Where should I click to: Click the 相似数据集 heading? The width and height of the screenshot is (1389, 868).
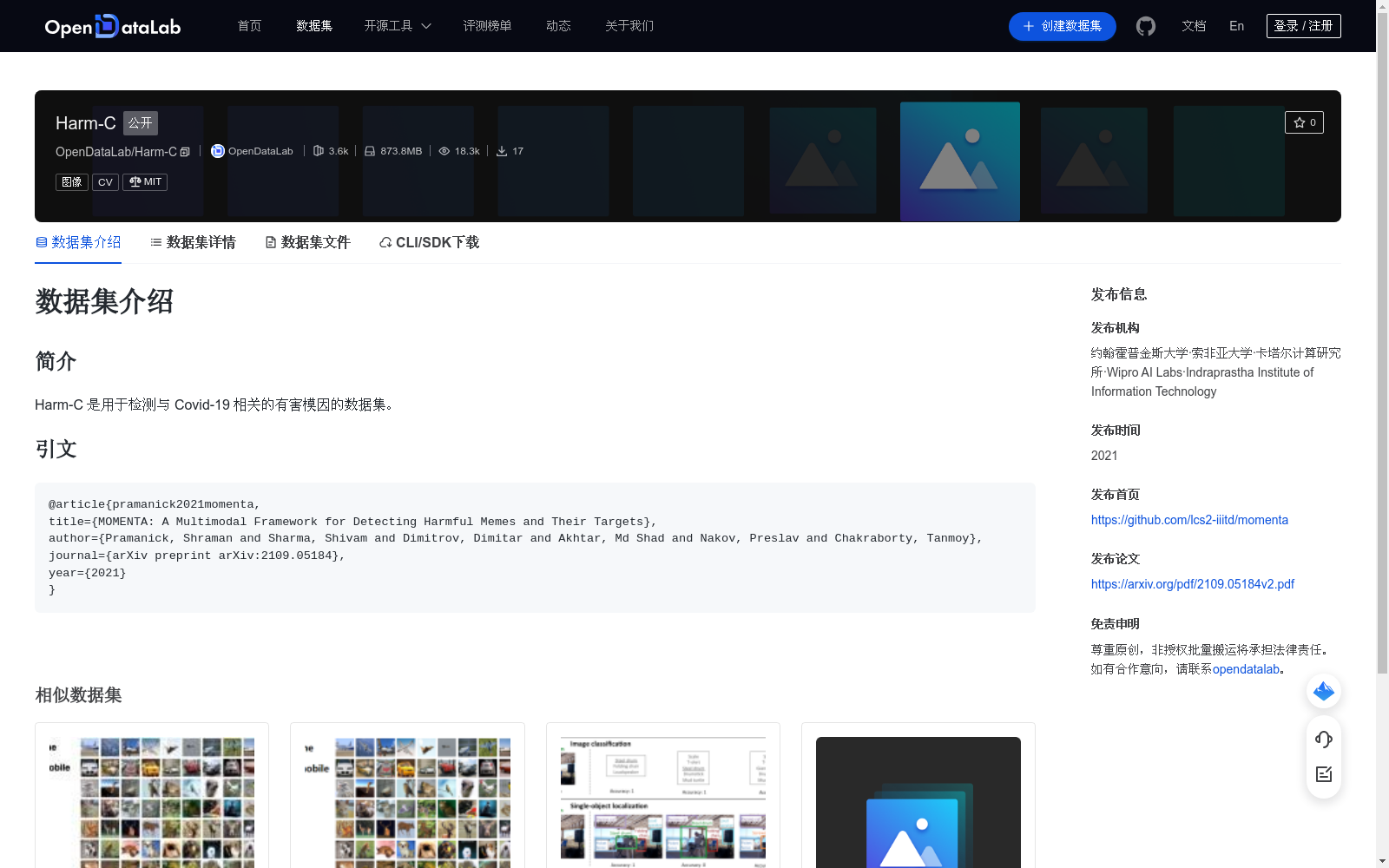[78, 695]
